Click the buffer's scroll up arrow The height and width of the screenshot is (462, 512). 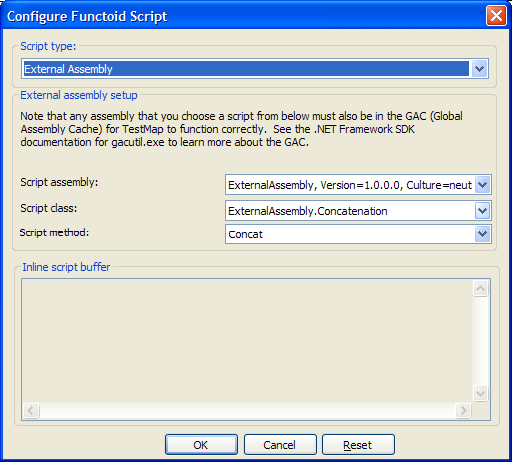(480, 288)
